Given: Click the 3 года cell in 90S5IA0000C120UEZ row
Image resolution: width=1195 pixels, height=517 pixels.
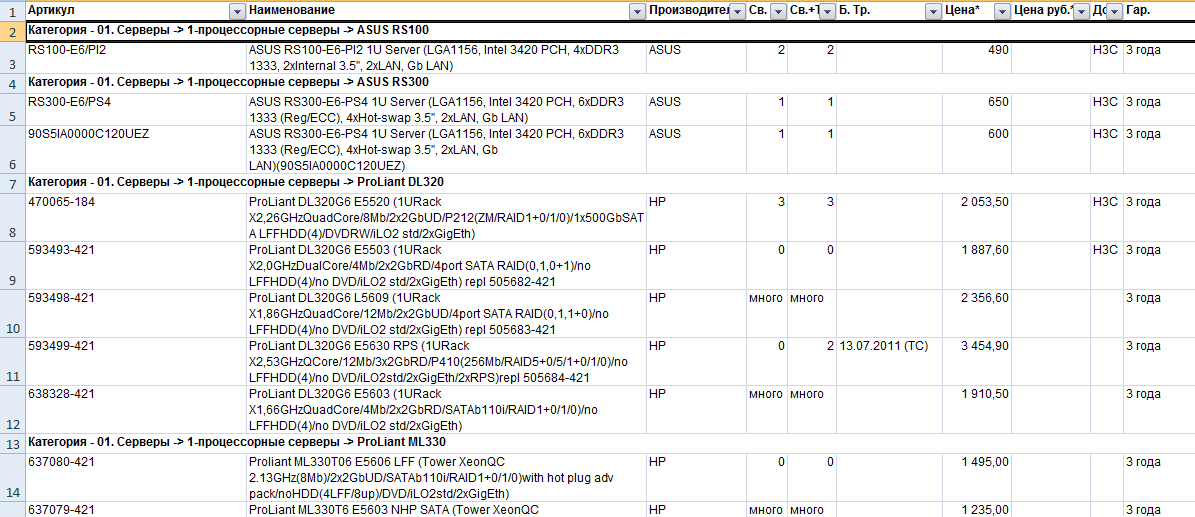Looking at the screenshot, I should coord(1159,149).
